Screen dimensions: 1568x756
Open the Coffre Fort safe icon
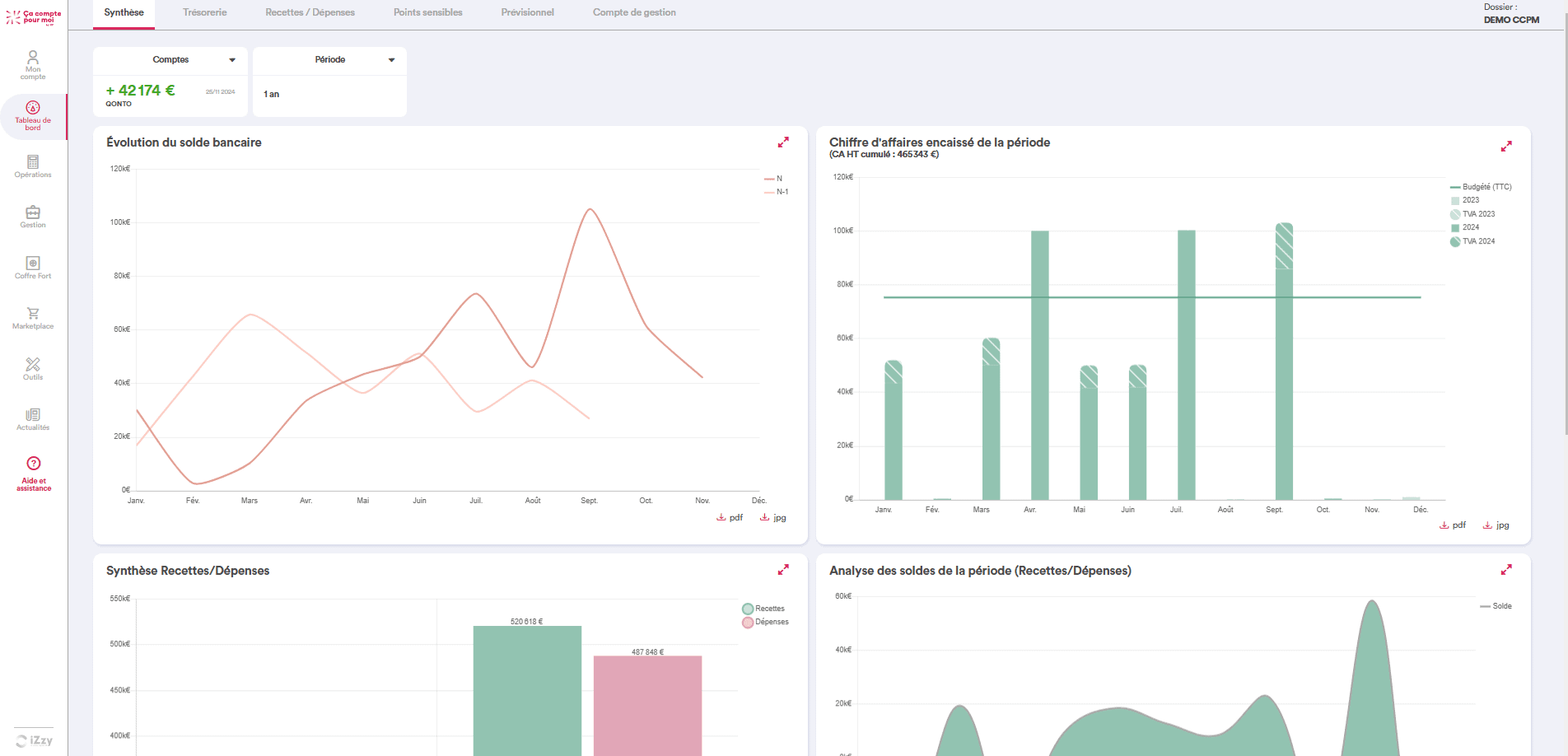[33, 267]
